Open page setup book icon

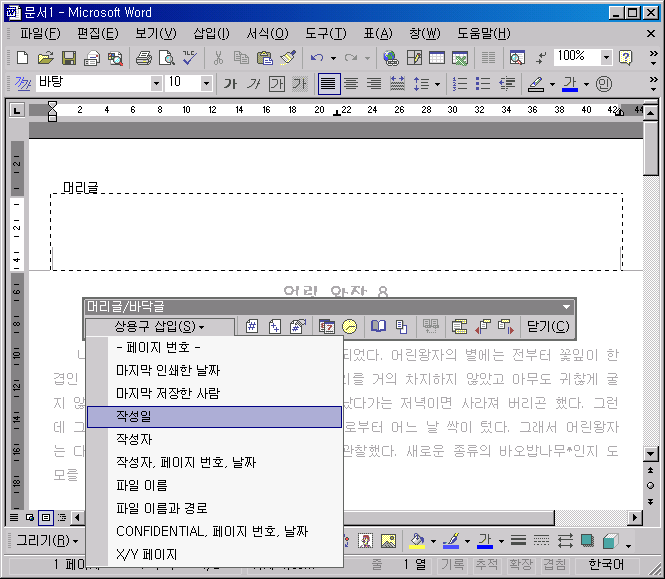point(378,327)
